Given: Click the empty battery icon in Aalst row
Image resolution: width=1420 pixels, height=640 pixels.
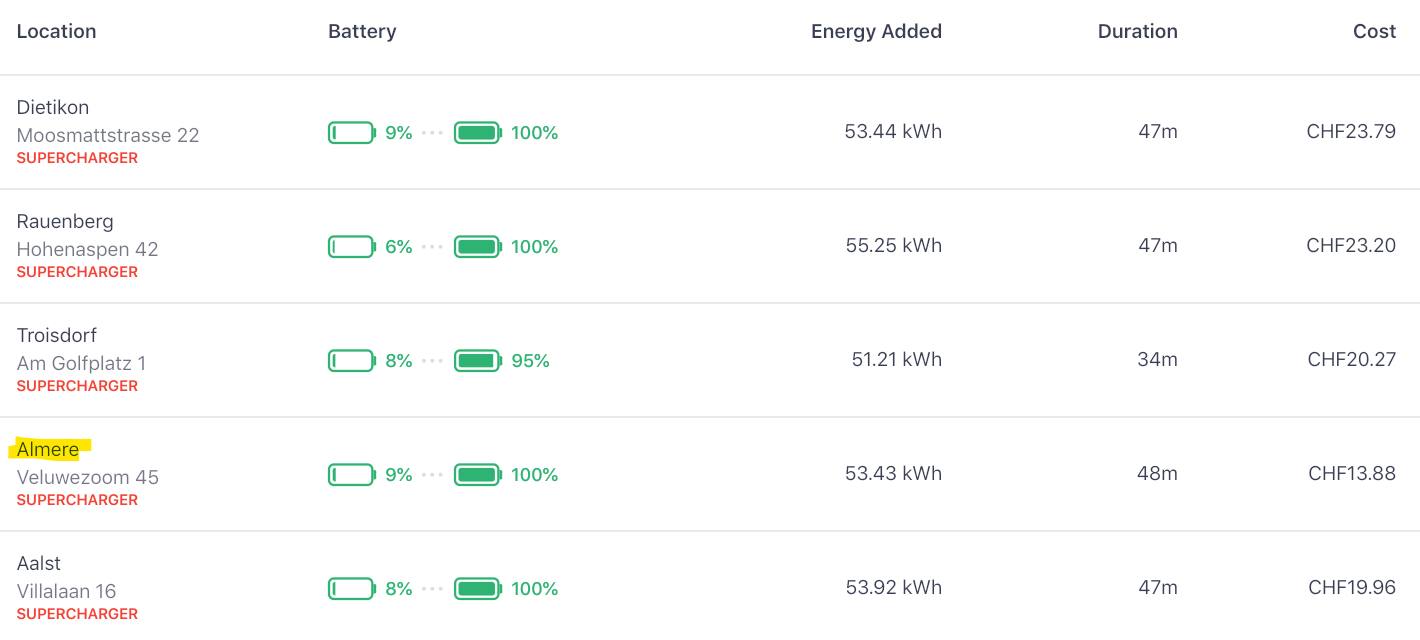Looking at the screenshot, I should tap(351, 589).
